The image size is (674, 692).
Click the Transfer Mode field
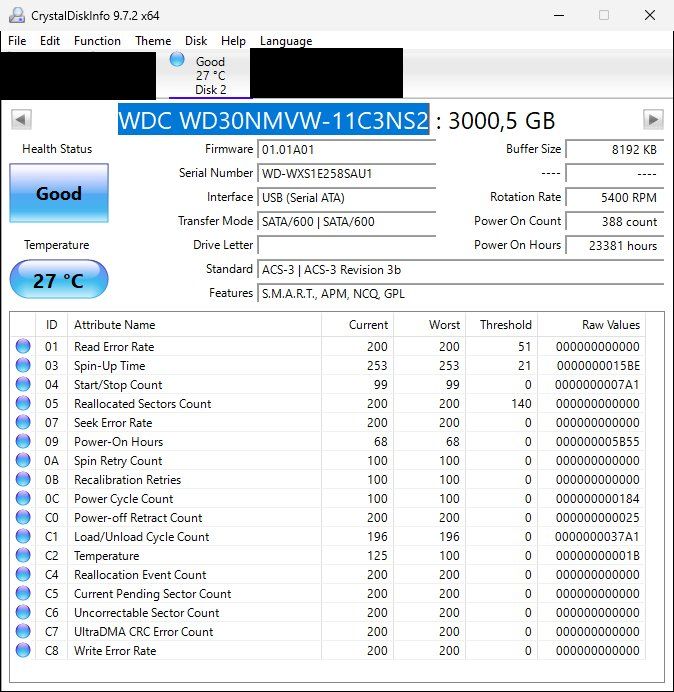pyautogui.click(x=346, y=222)
